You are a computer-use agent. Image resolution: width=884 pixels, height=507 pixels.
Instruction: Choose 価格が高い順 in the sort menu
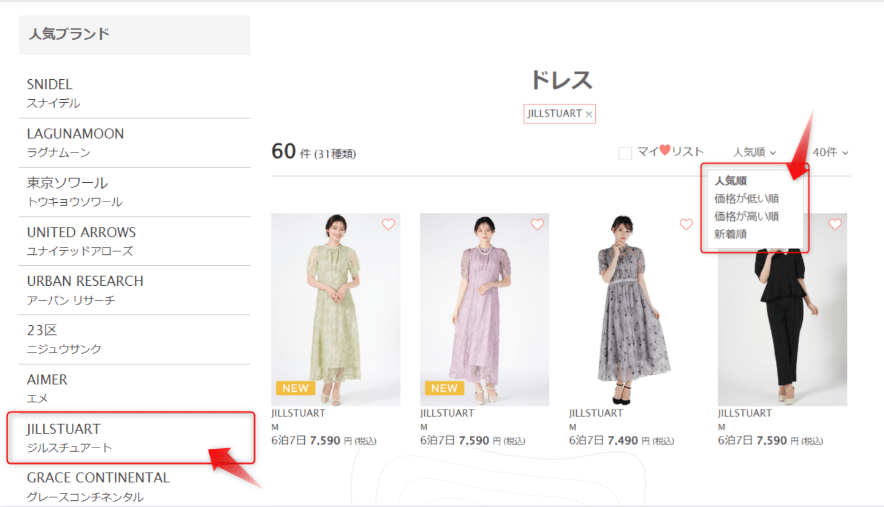(x=746, y=217)
